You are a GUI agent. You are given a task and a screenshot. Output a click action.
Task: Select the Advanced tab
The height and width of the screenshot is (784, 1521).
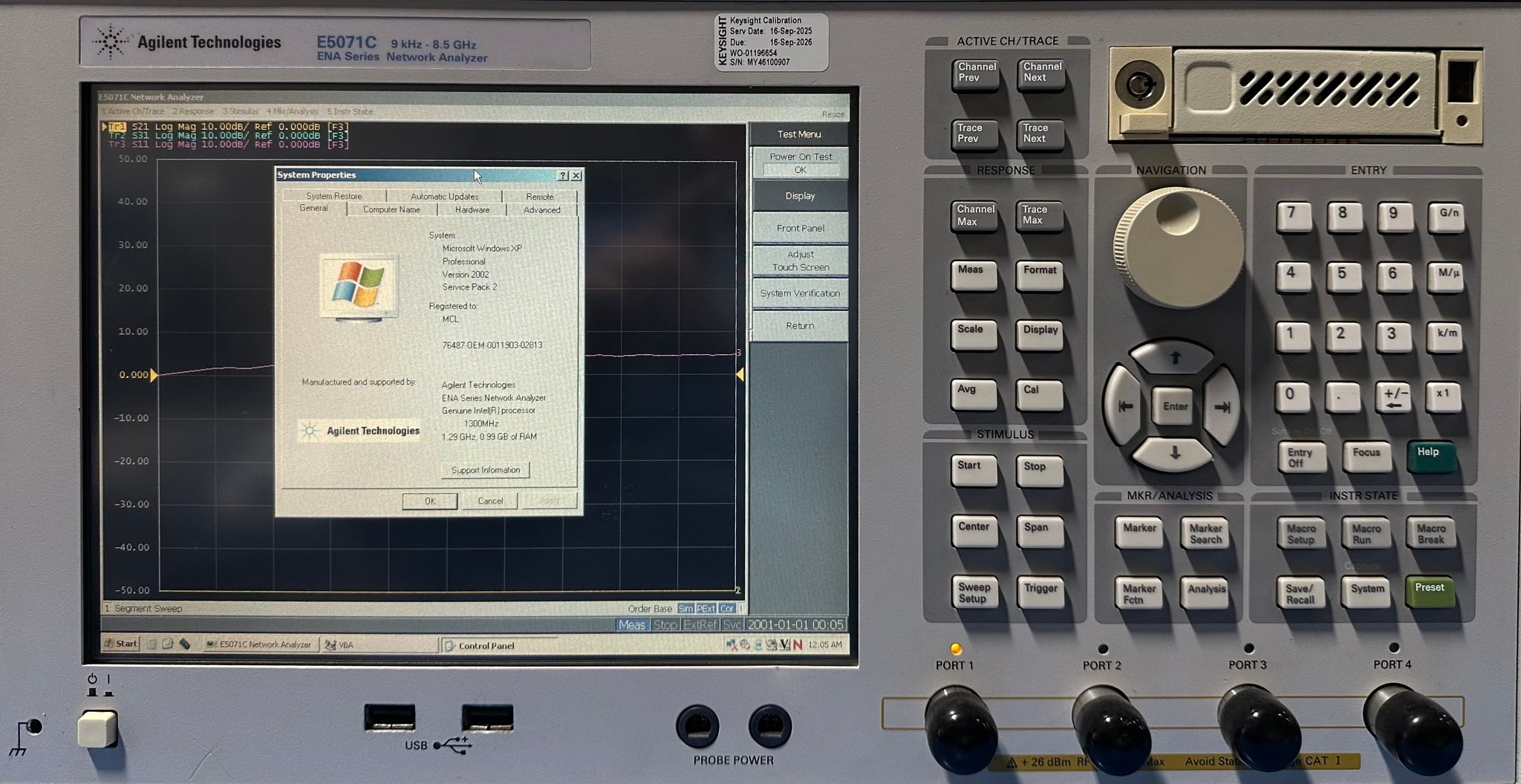(x=542, y=209)
